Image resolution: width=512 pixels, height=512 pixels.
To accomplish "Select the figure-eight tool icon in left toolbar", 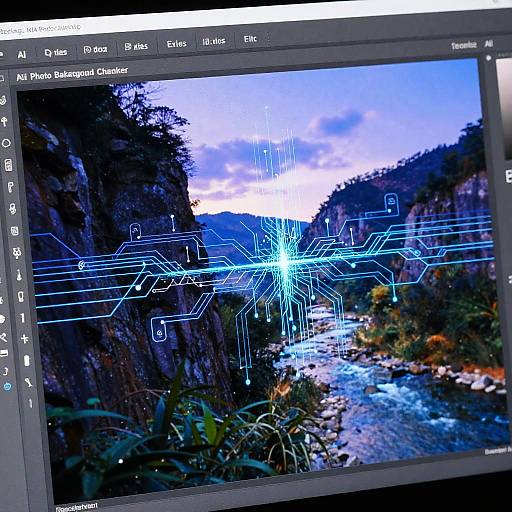I will click(x=13, y=209).
